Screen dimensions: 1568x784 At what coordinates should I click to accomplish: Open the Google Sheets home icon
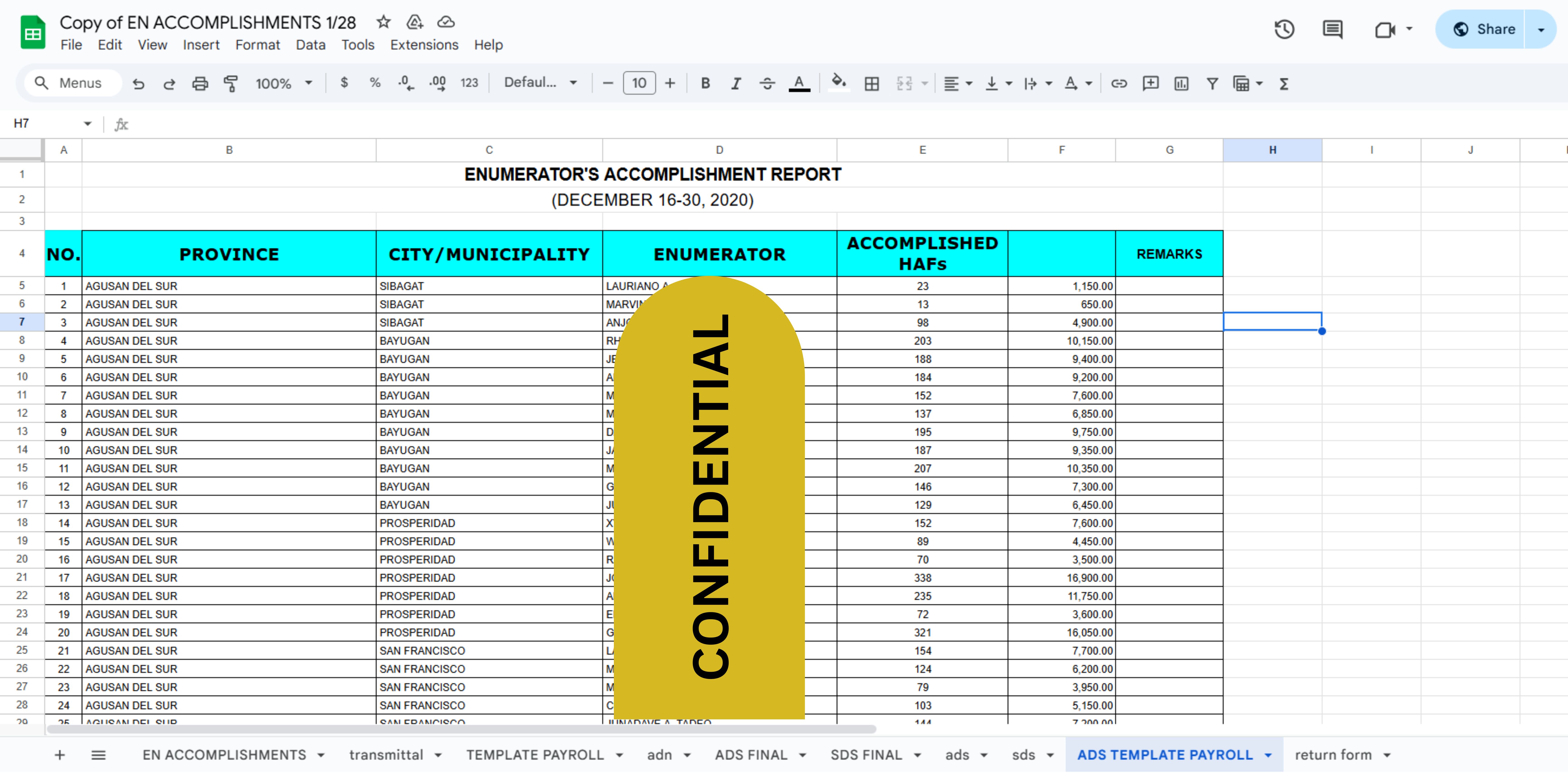[x=33, y=32]
